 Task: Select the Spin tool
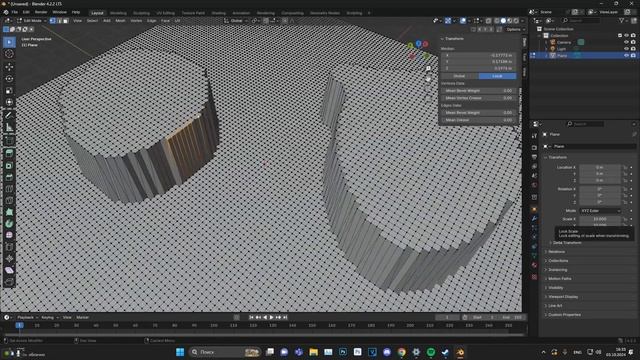(9, 224)
